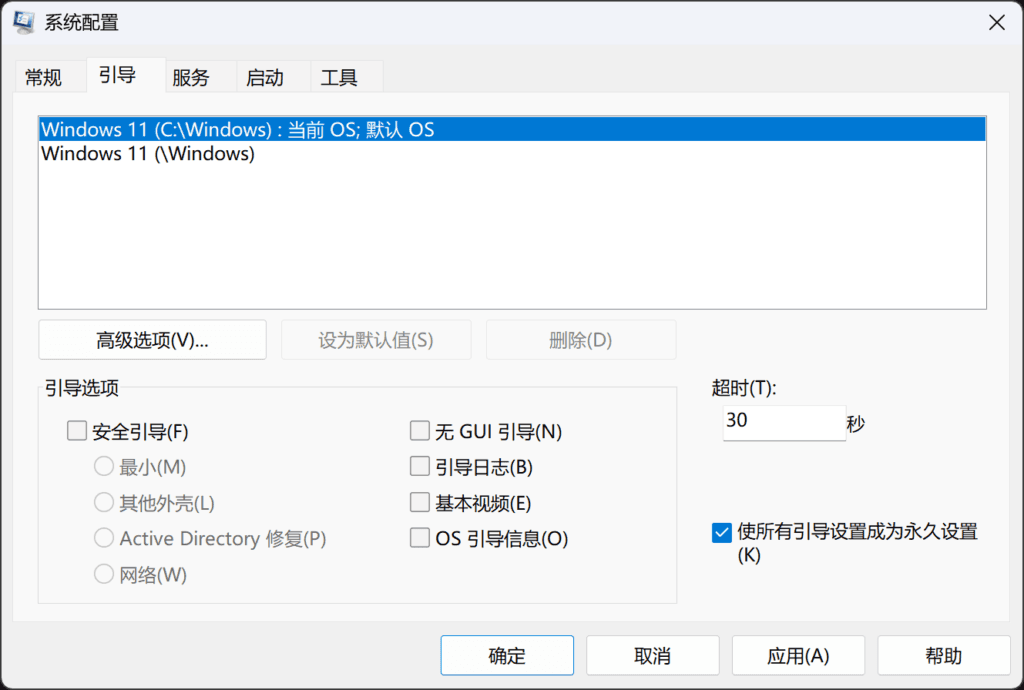Check the 基本视频 option

(x=419, y=502)
